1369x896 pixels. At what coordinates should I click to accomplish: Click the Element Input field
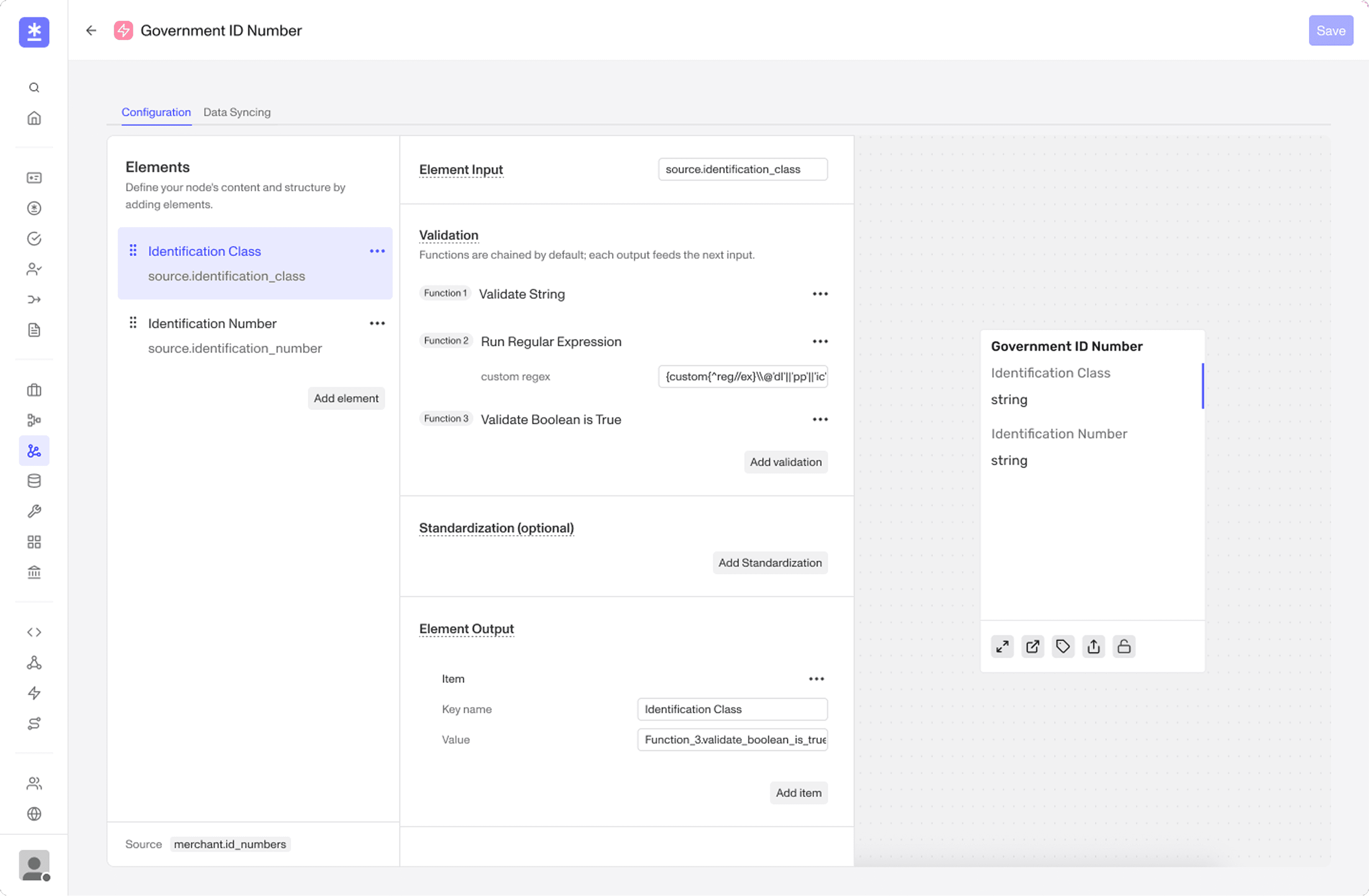coord(743,170)
